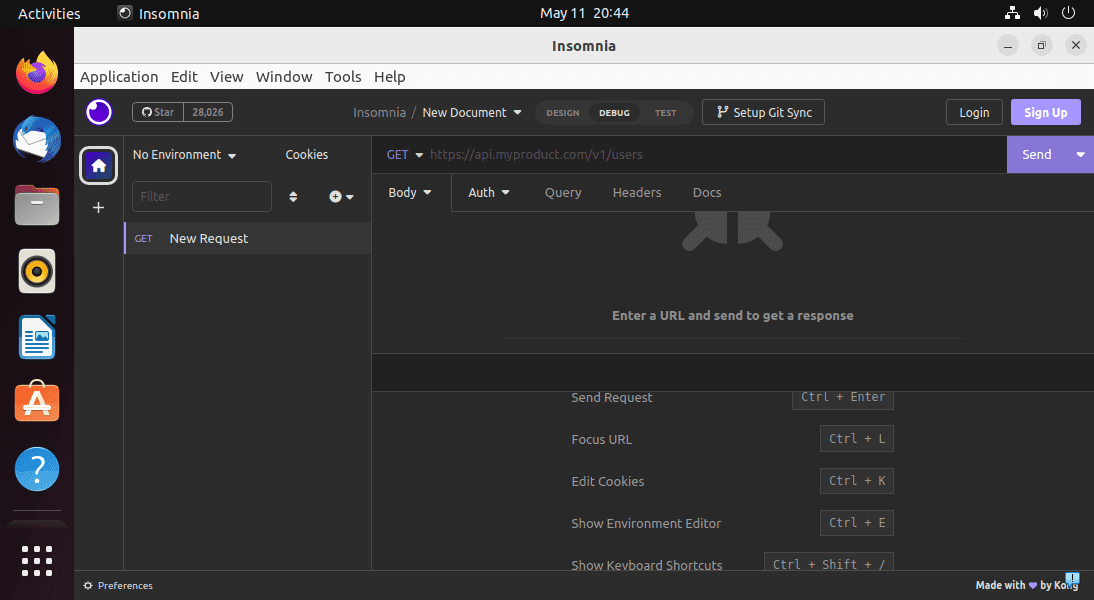Open the Auth type dropdown
The image size is (1094, 600).
coord(488,193)
